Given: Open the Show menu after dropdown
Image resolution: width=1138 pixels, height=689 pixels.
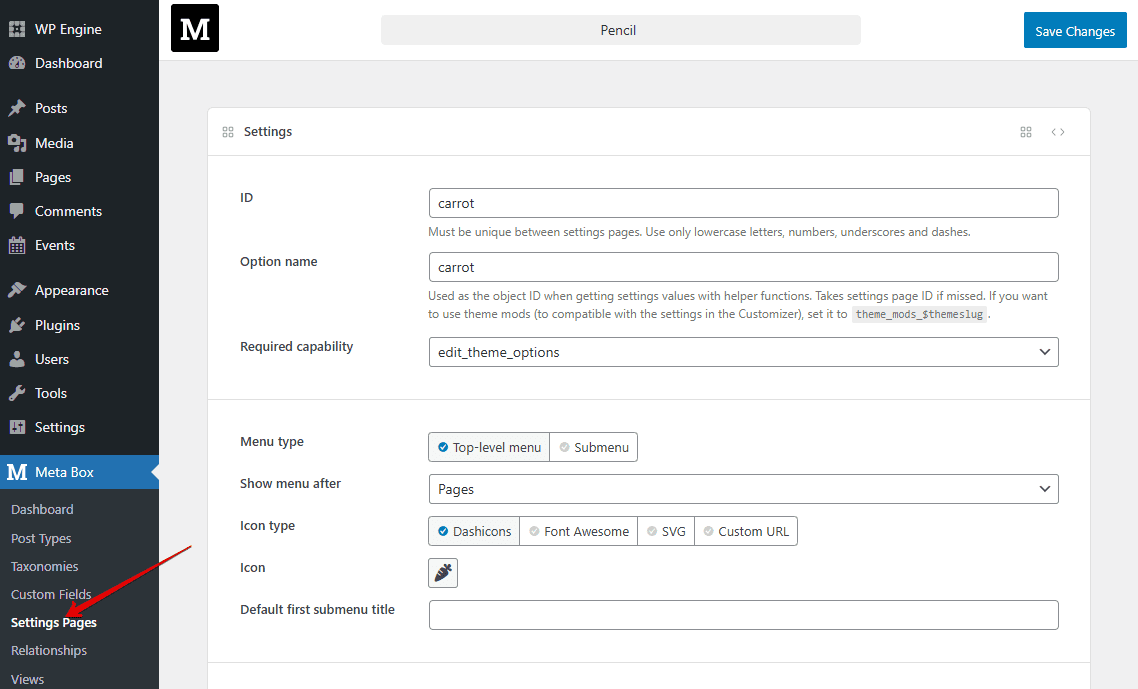Looking at the screenshot, I should (743, 489).
